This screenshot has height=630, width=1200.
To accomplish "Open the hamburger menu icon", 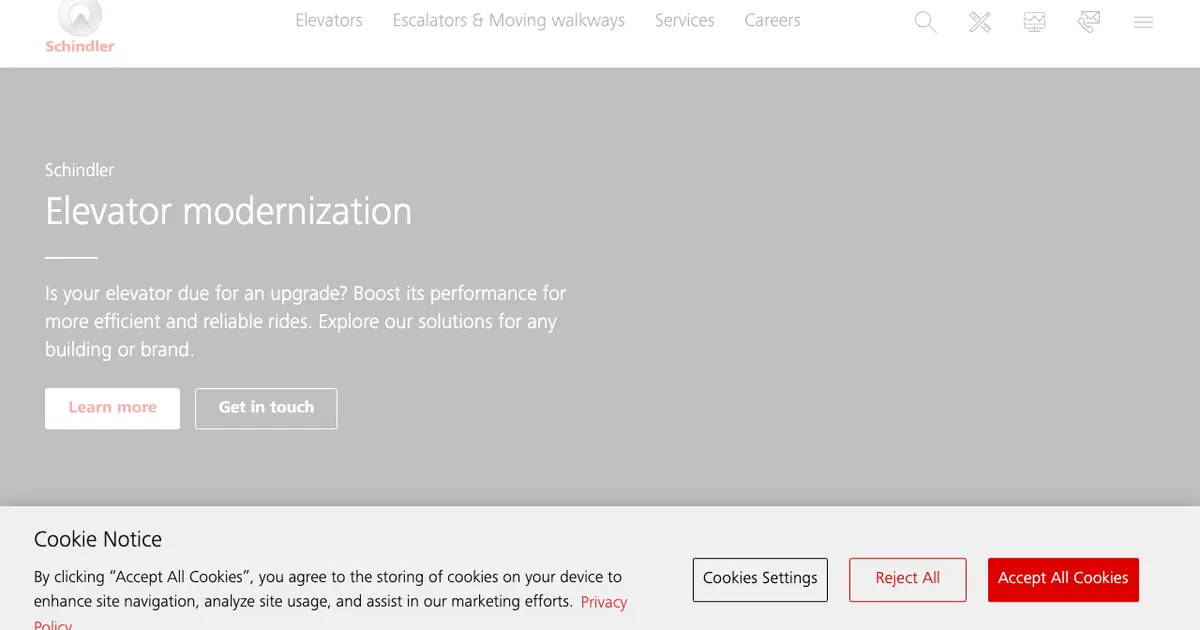I will tap(1144, 21).
